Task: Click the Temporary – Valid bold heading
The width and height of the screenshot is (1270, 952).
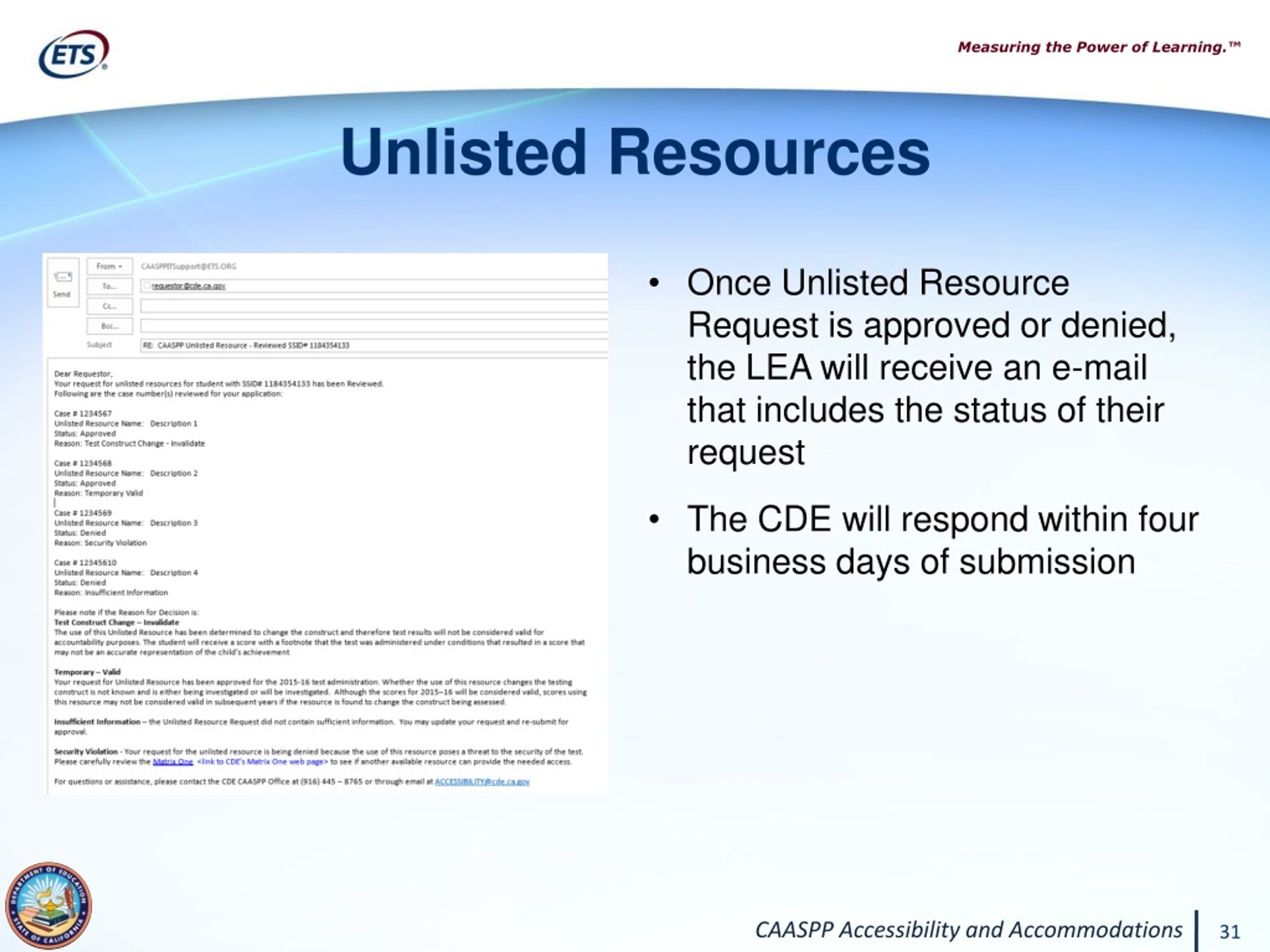Action: 87,672
